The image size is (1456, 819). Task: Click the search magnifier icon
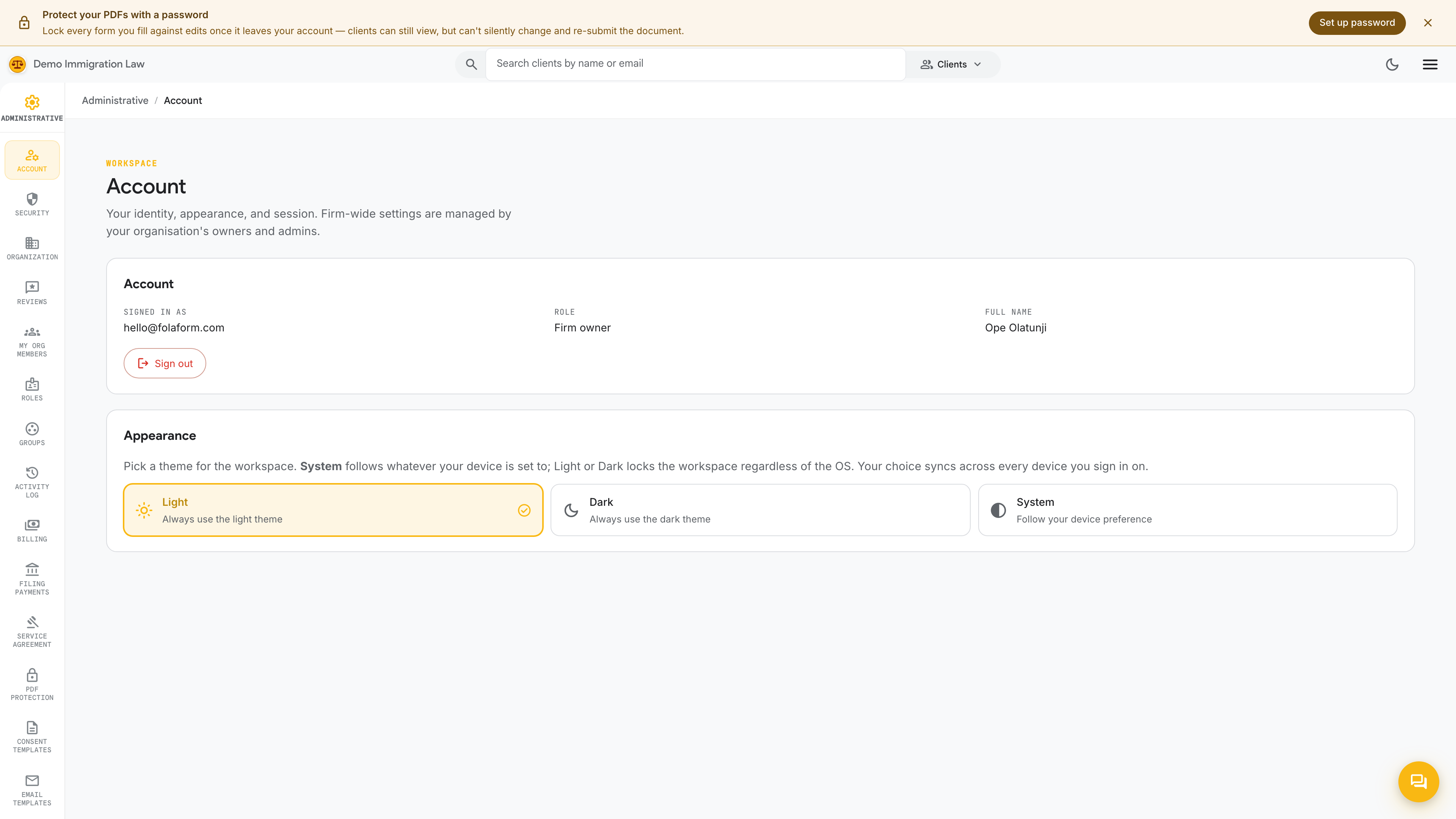click(471, 64)
